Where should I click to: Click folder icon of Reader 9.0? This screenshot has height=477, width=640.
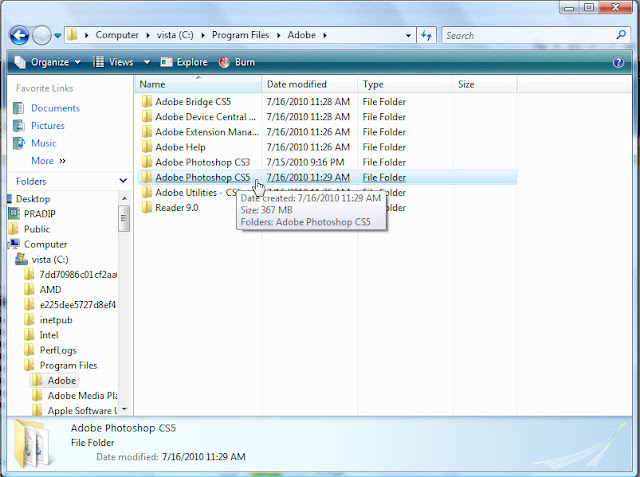point(147,207)
